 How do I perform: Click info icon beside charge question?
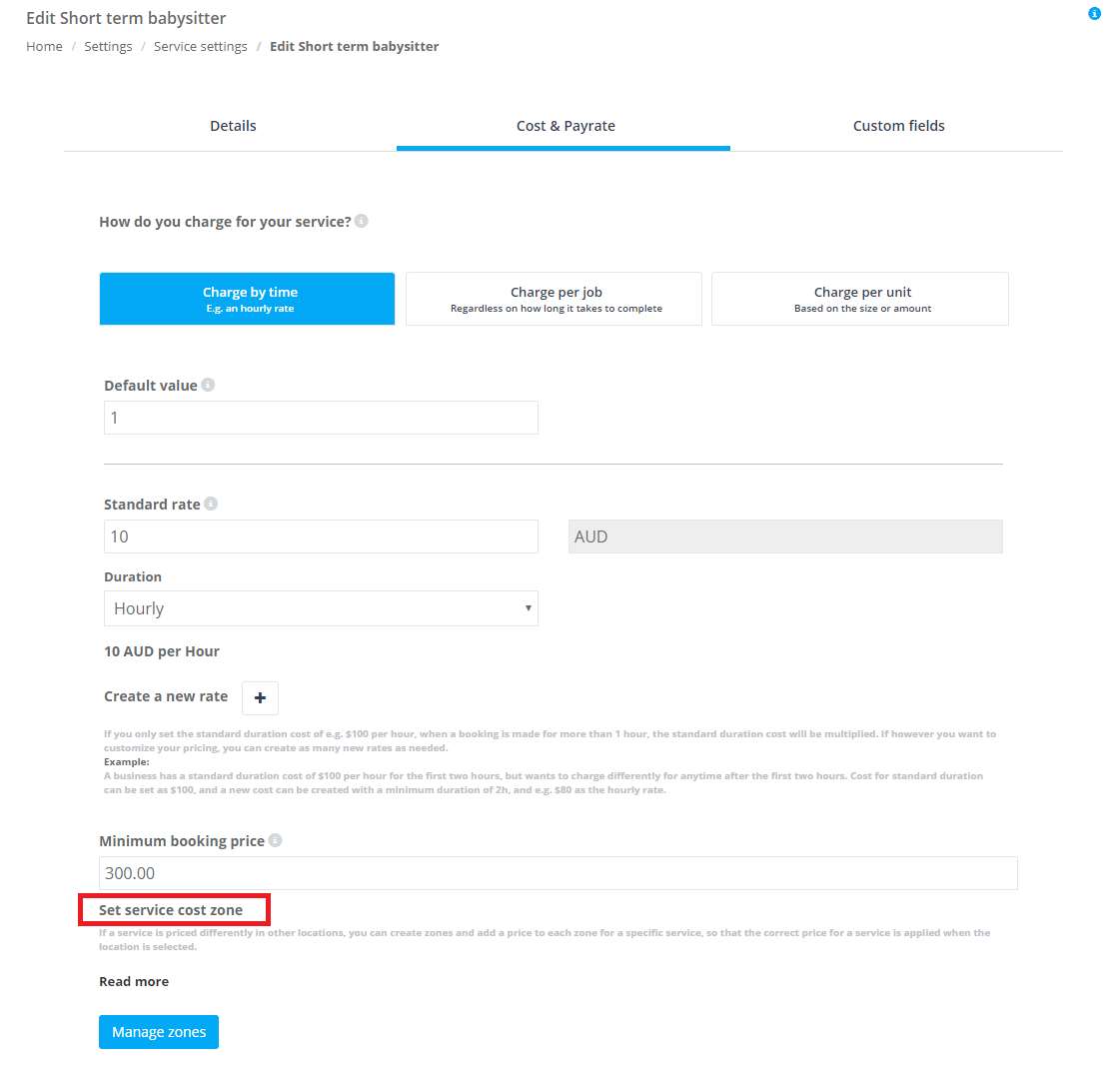(362, 221)
